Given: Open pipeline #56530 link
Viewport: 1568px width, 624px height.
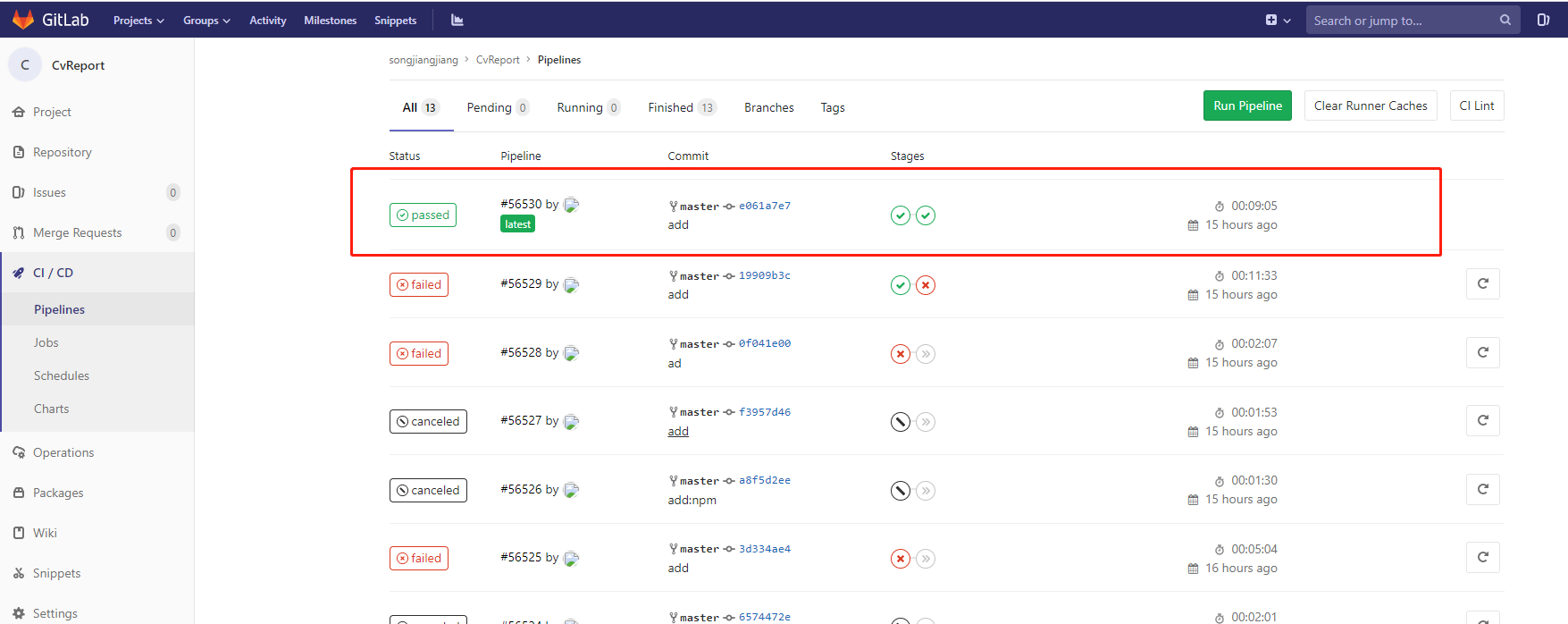Looking at the screenshot, I should [x=521, y=204].
